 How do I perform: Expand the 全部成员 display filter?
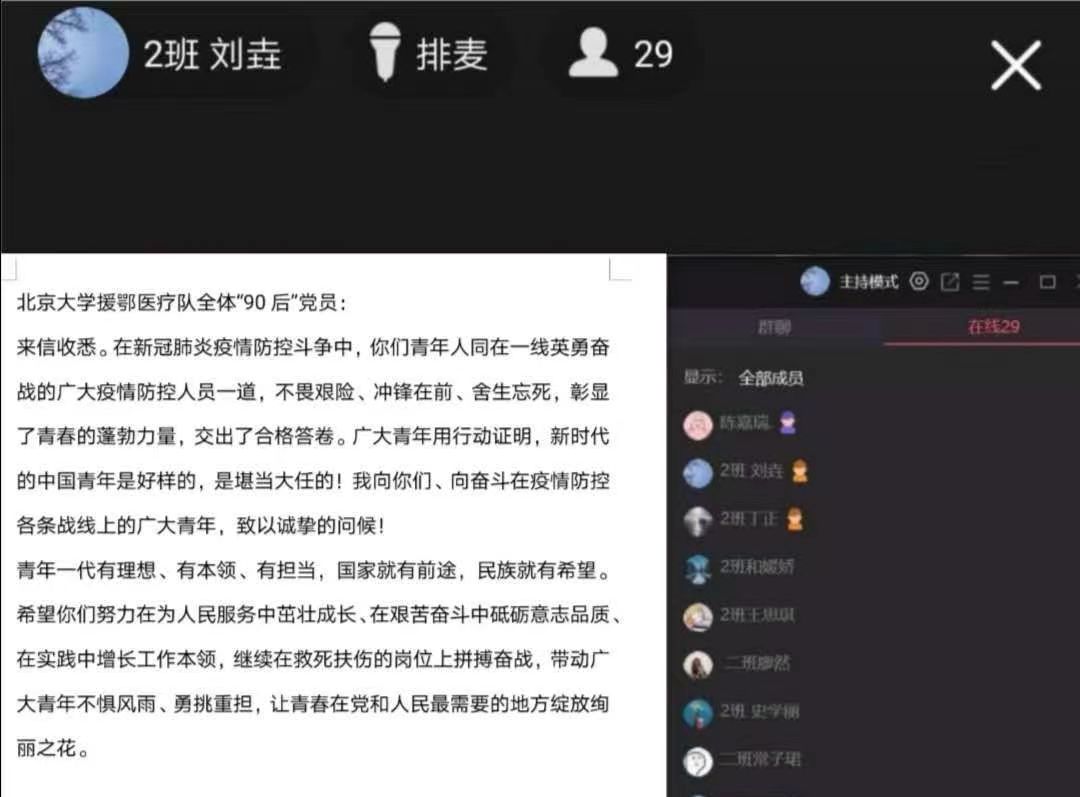point(771,377)
